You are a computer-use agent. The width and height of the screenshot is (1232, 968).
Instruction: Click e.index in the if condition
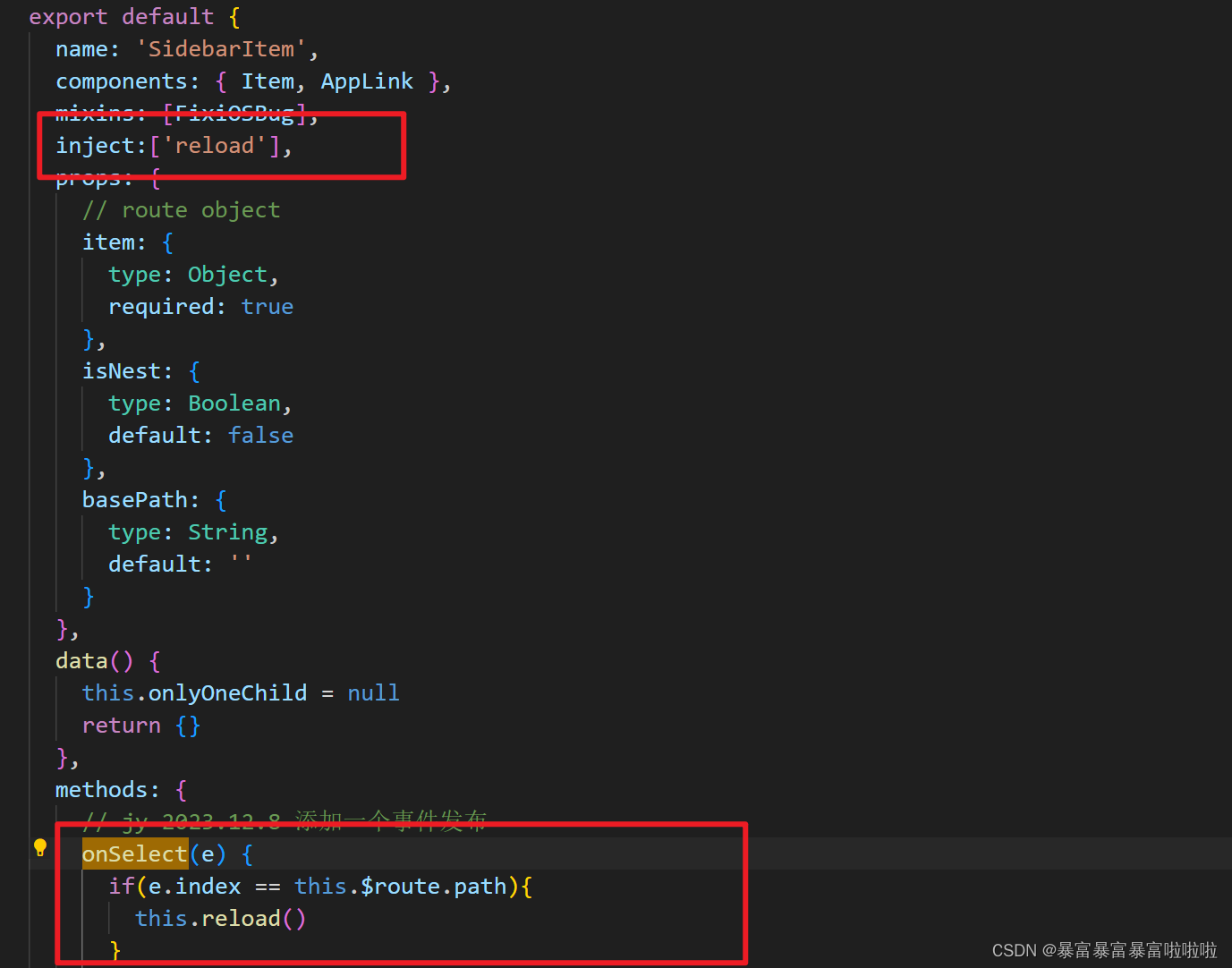(194, 887)
